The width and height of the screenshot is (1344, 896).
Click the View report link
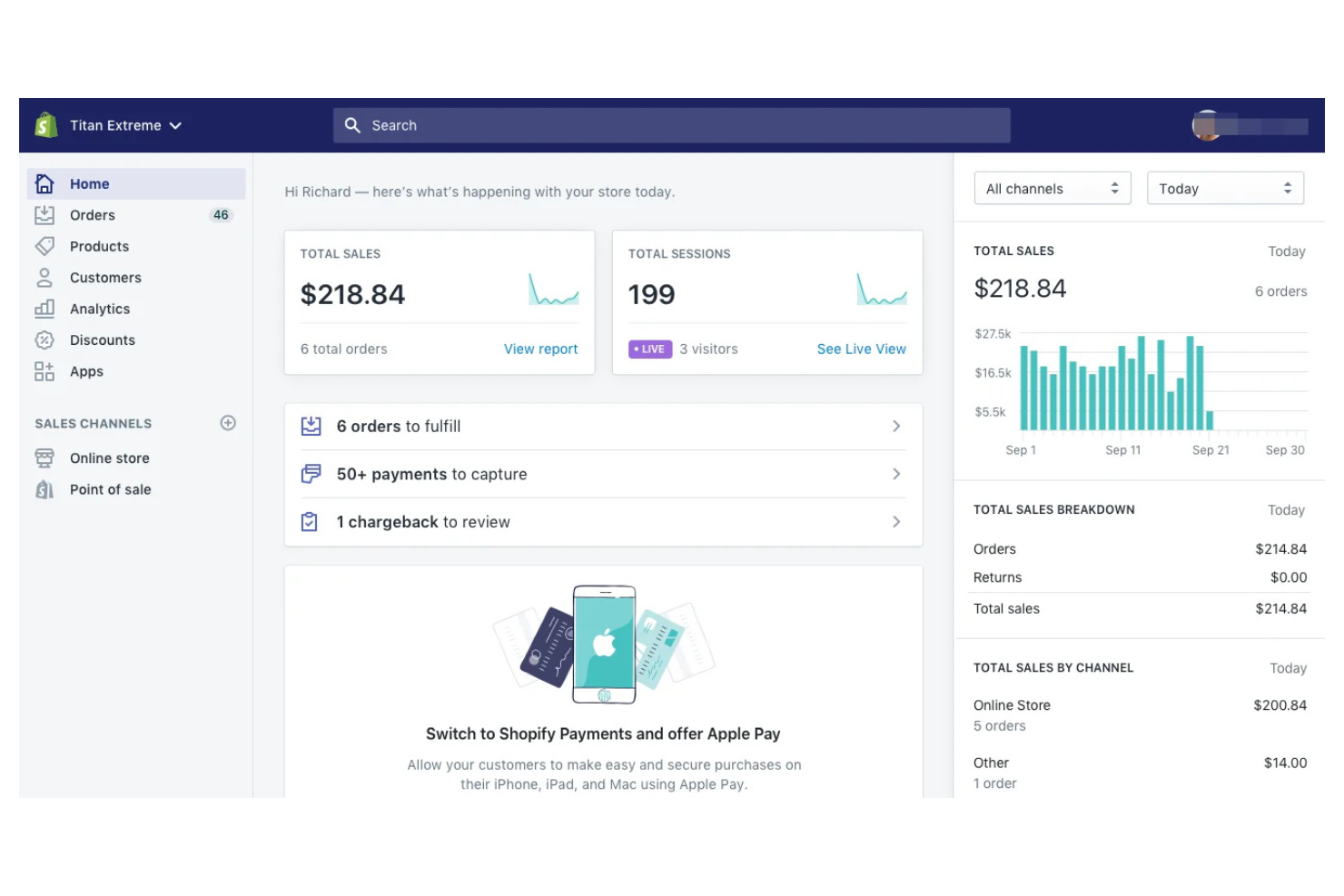pyautogui.click(x=540, y=349)
